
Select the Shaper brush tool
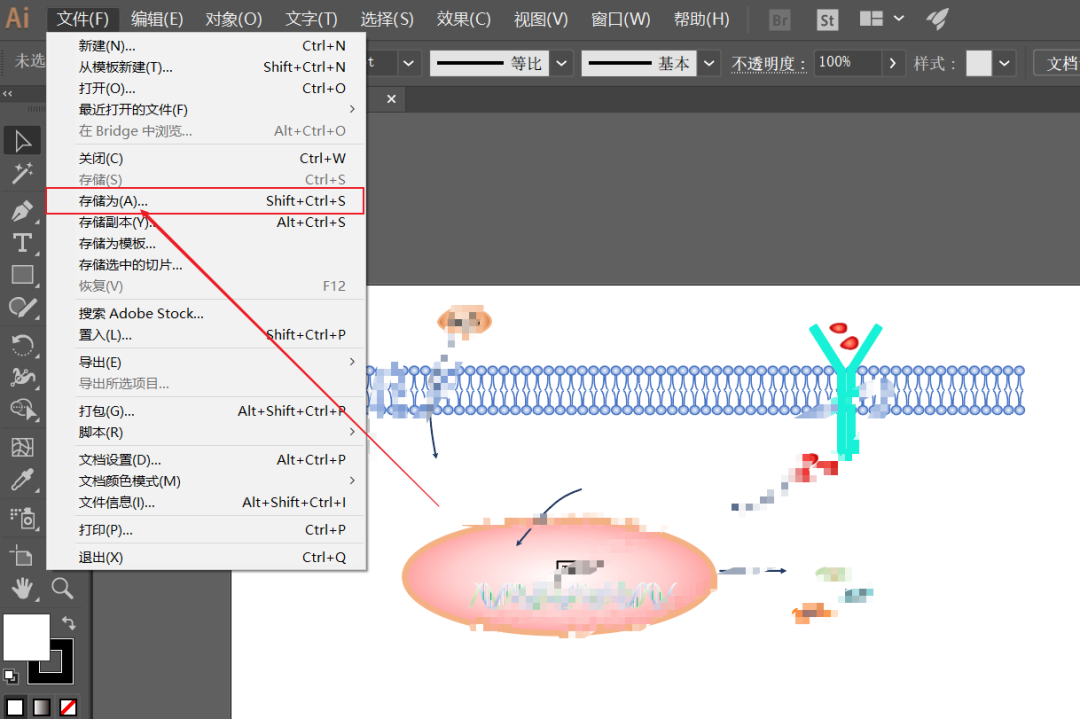[22, 307]
